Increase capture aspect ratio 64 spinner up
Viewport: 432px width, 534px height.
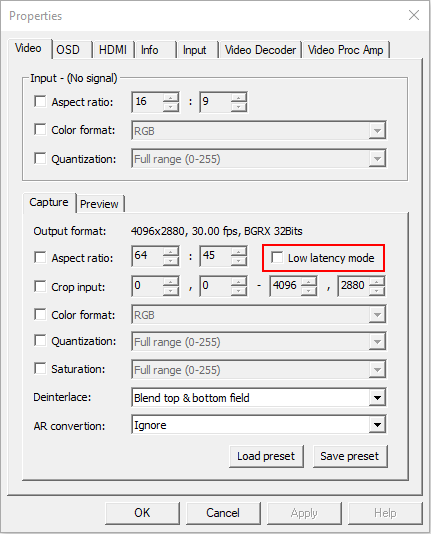point(171,252)
